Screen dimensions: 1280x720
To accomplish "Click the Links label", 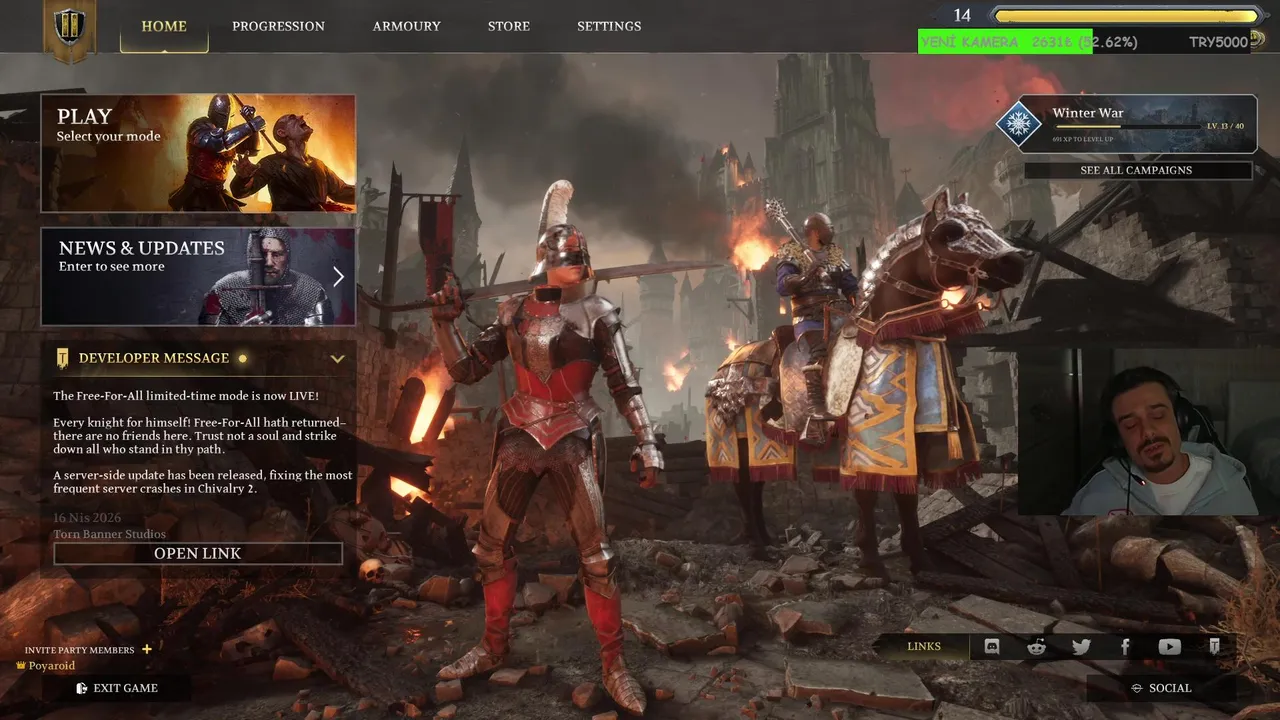I will click(924, 647).
